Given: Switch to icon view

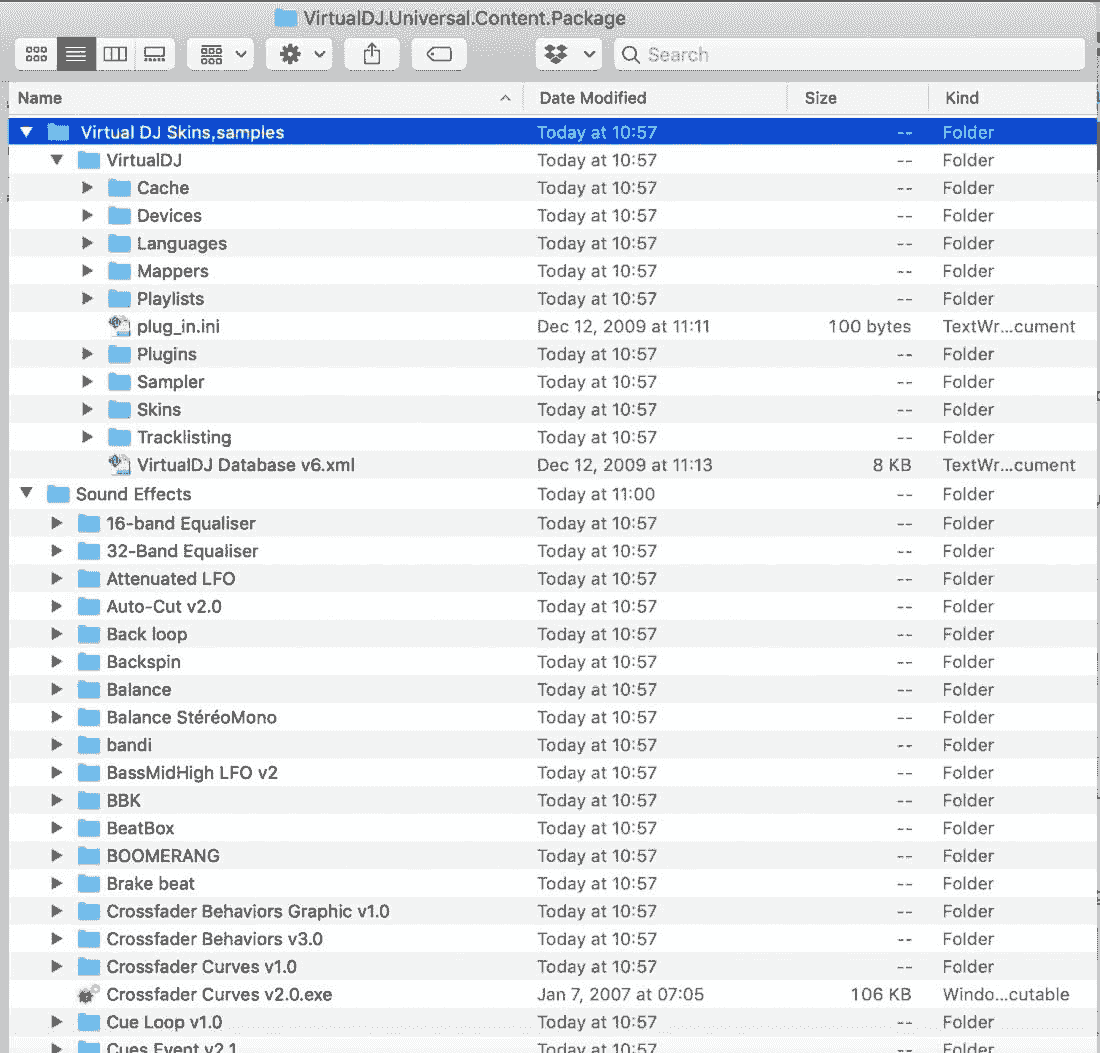Looking at the screenshot, I should point(36,54).
